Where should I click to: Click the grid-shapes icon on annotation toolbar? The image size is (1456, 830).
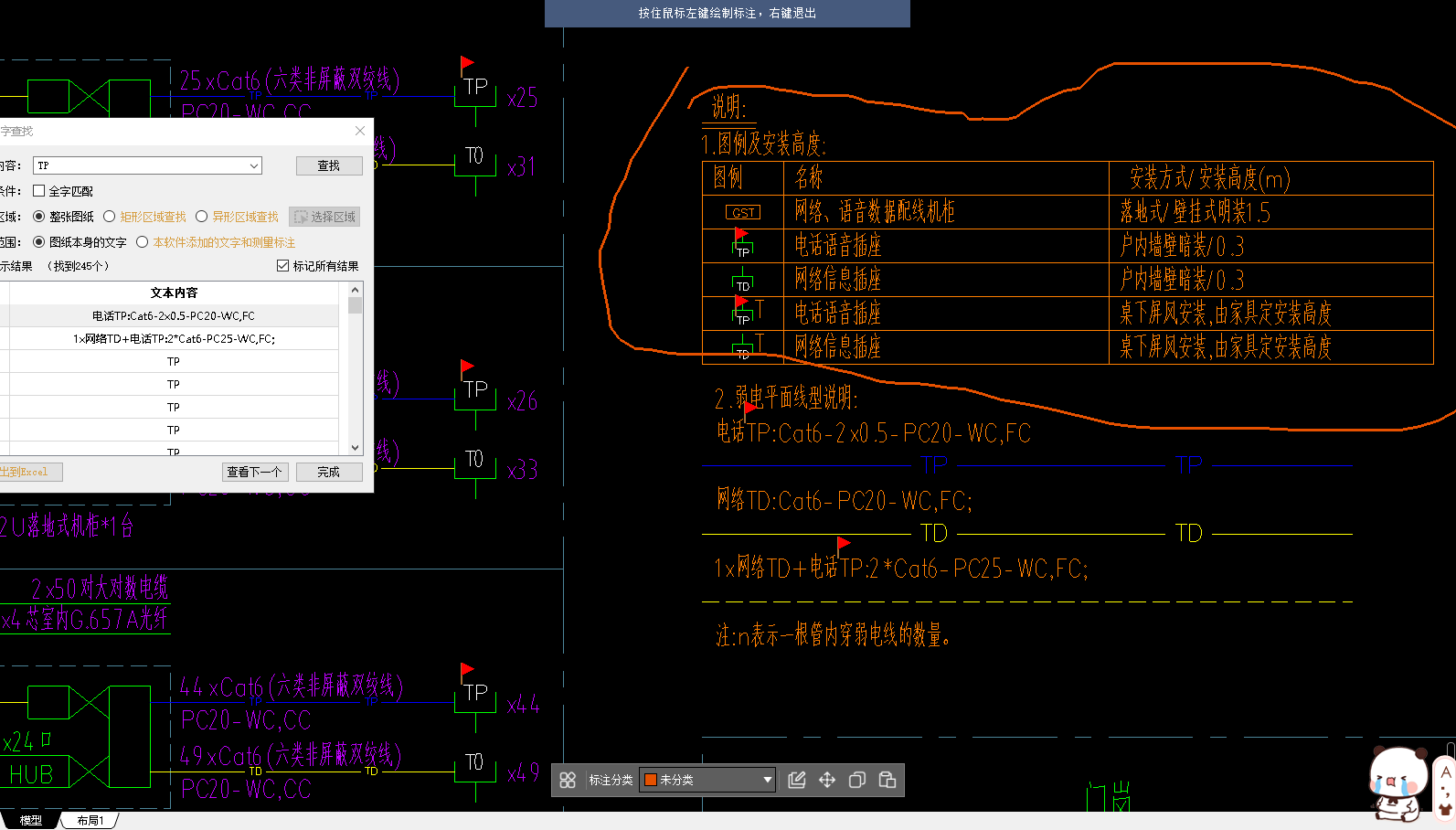[568, 780]
